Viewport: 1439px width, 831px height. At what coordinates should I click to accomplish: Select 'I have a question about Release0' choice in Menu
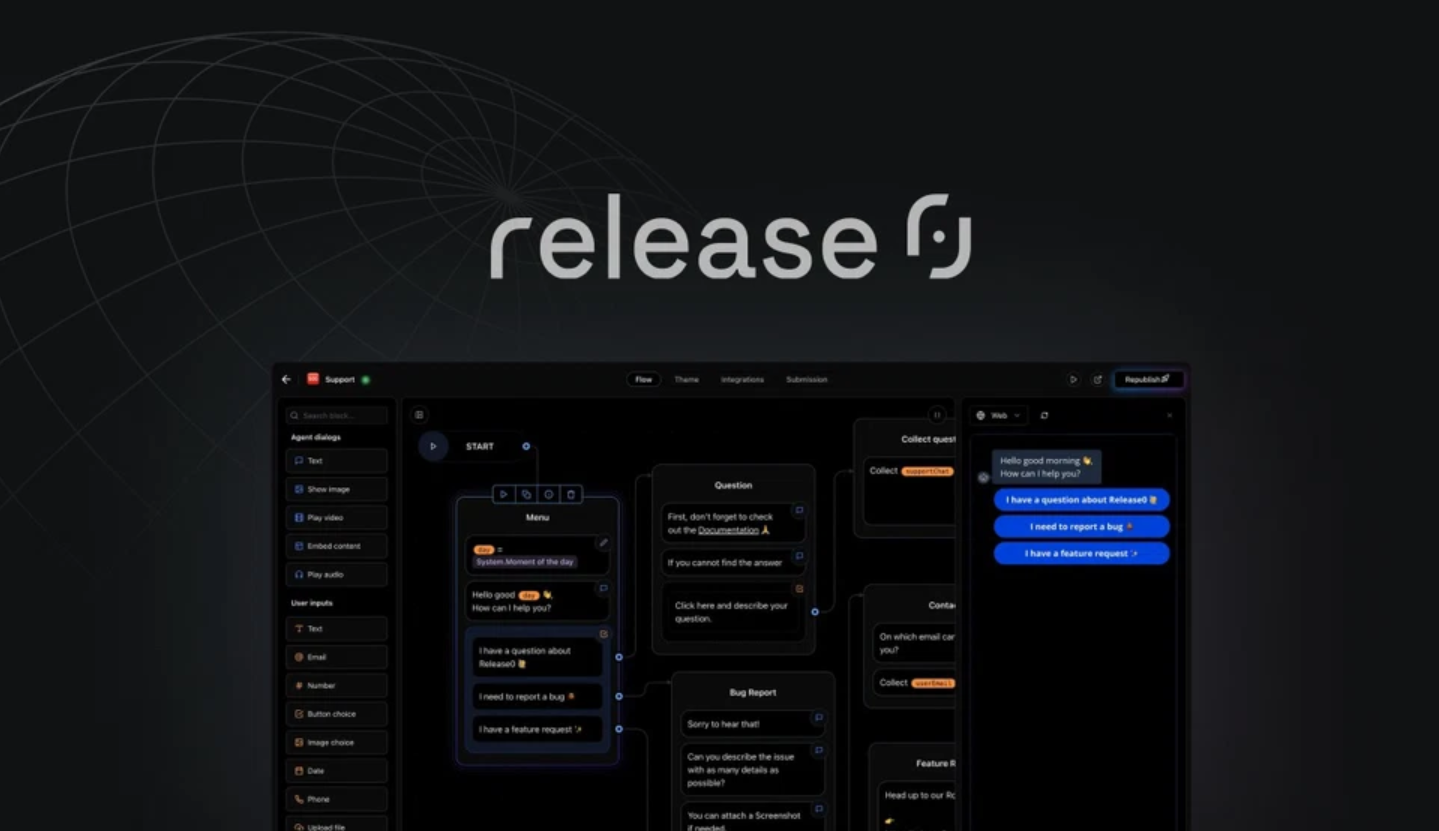coord(537,657)
